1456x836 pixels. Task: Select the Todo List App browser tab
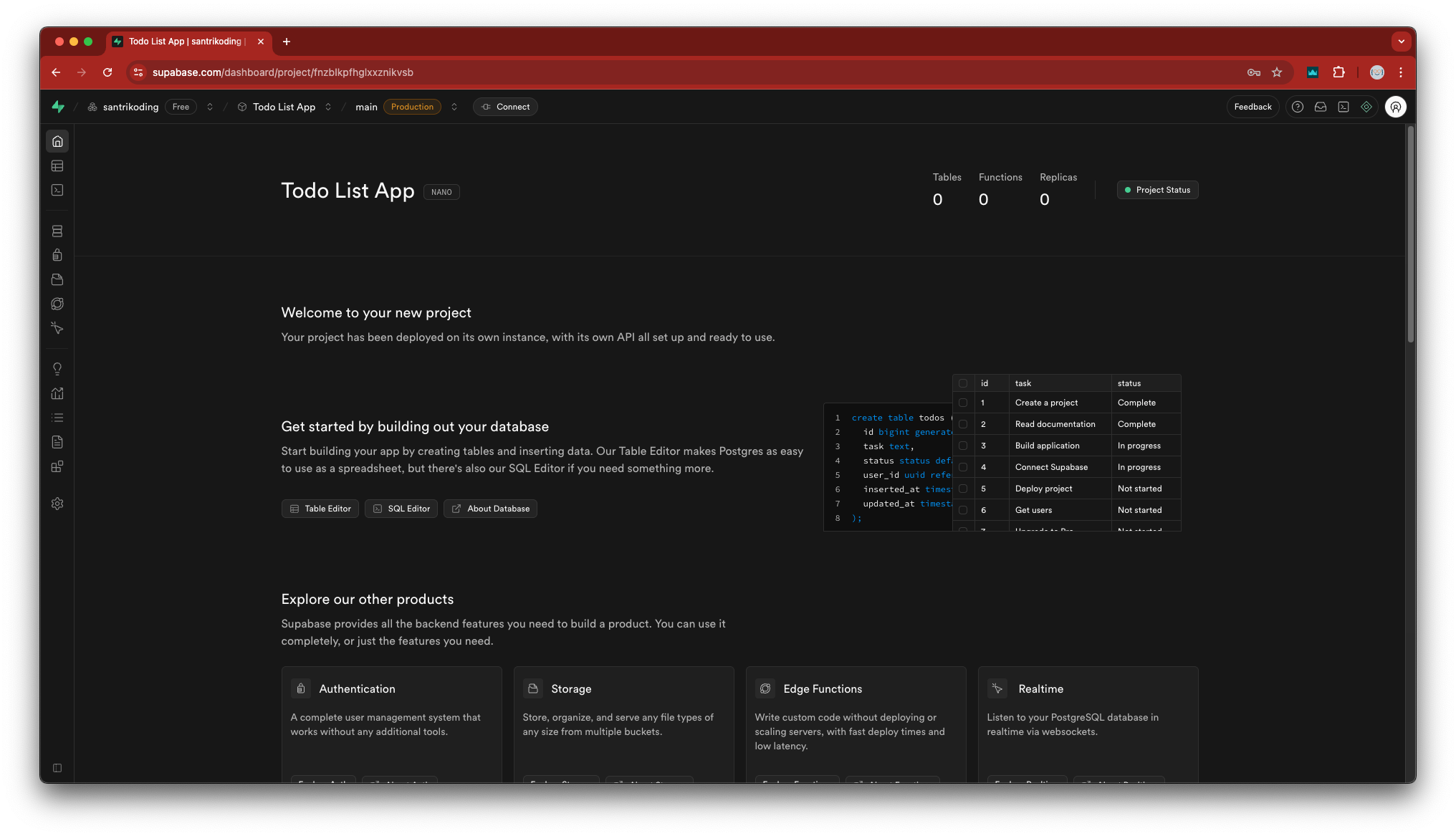[x=186, y=42]
